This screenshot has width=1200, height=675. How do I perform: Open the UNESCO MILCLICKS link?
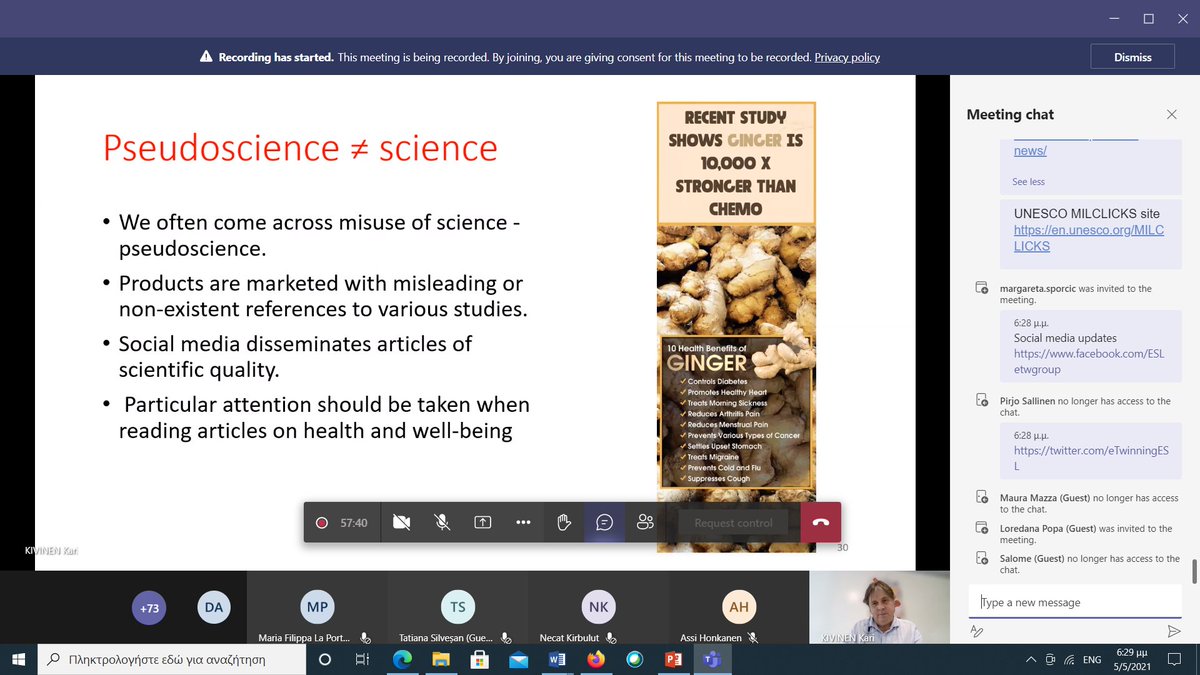(1088, 237)
